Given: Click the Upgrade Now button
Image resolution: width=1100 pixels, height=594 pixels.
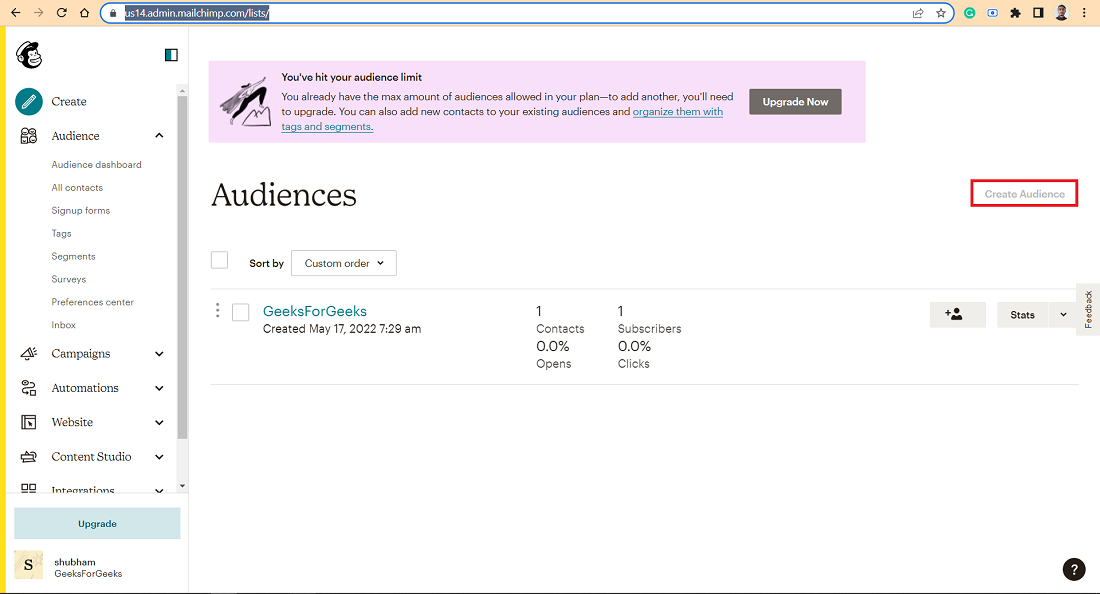Looking at the screenshot, I should [796, 102].
